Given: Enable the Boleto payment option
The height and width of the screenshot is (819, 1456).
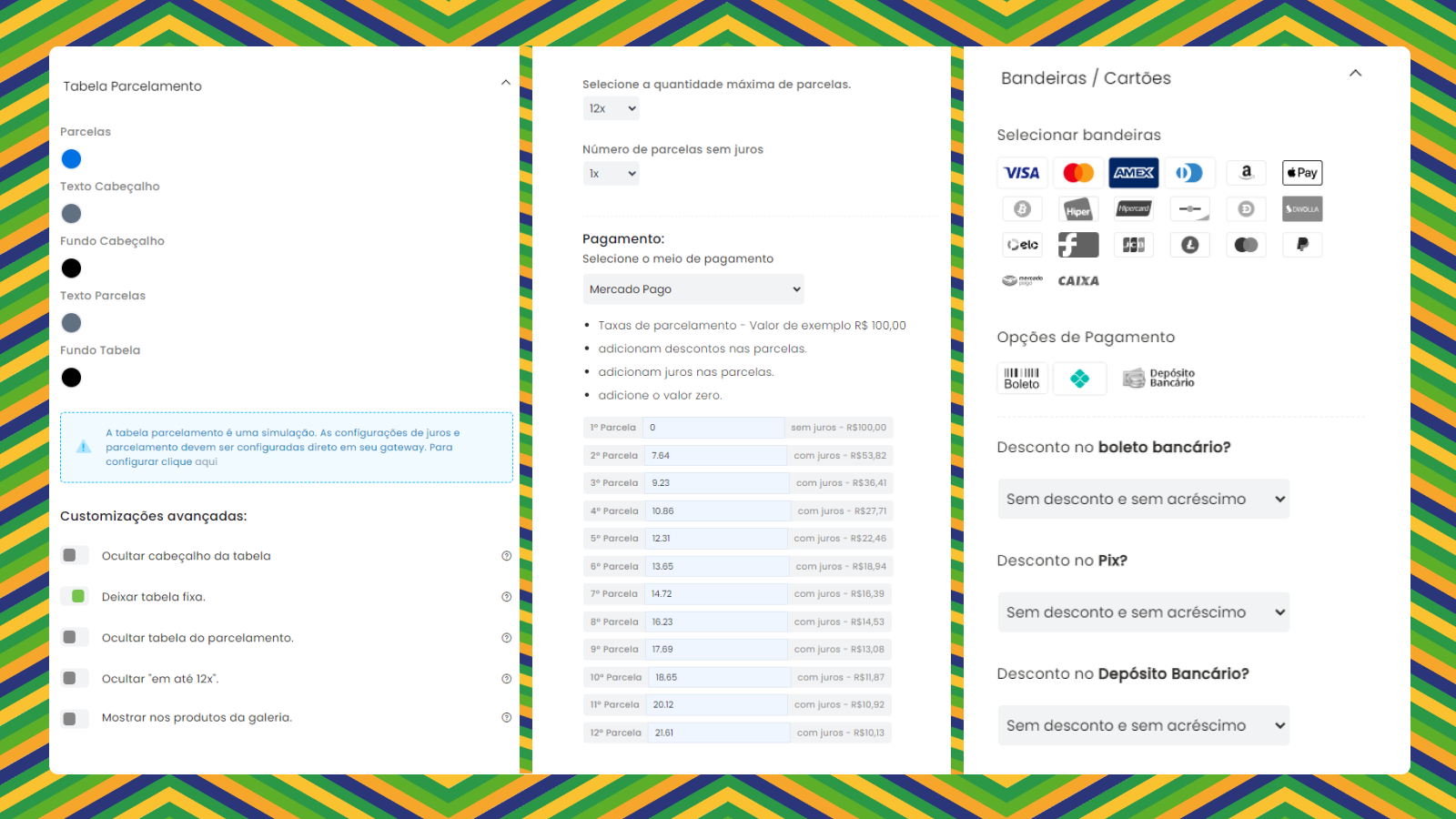Looking at the screenshot, I should coord(1022,379).
